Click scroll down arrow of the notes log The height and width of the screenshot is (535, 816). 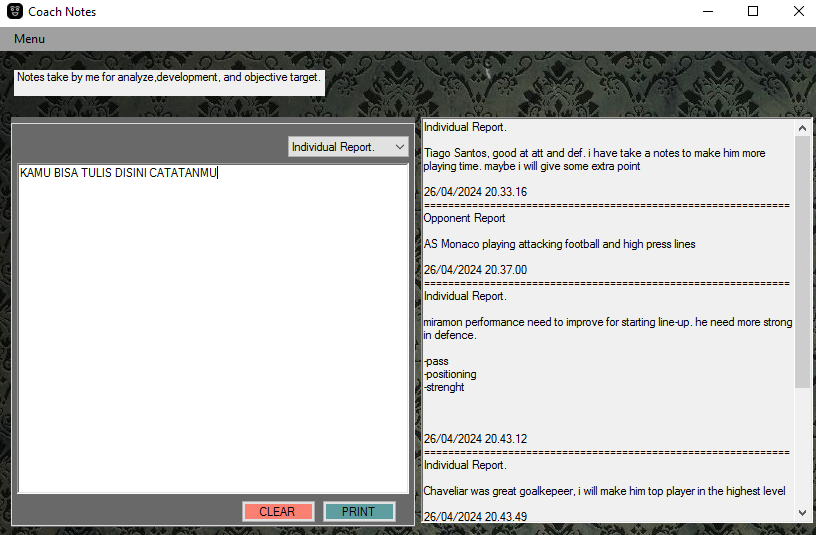(802, 513)
